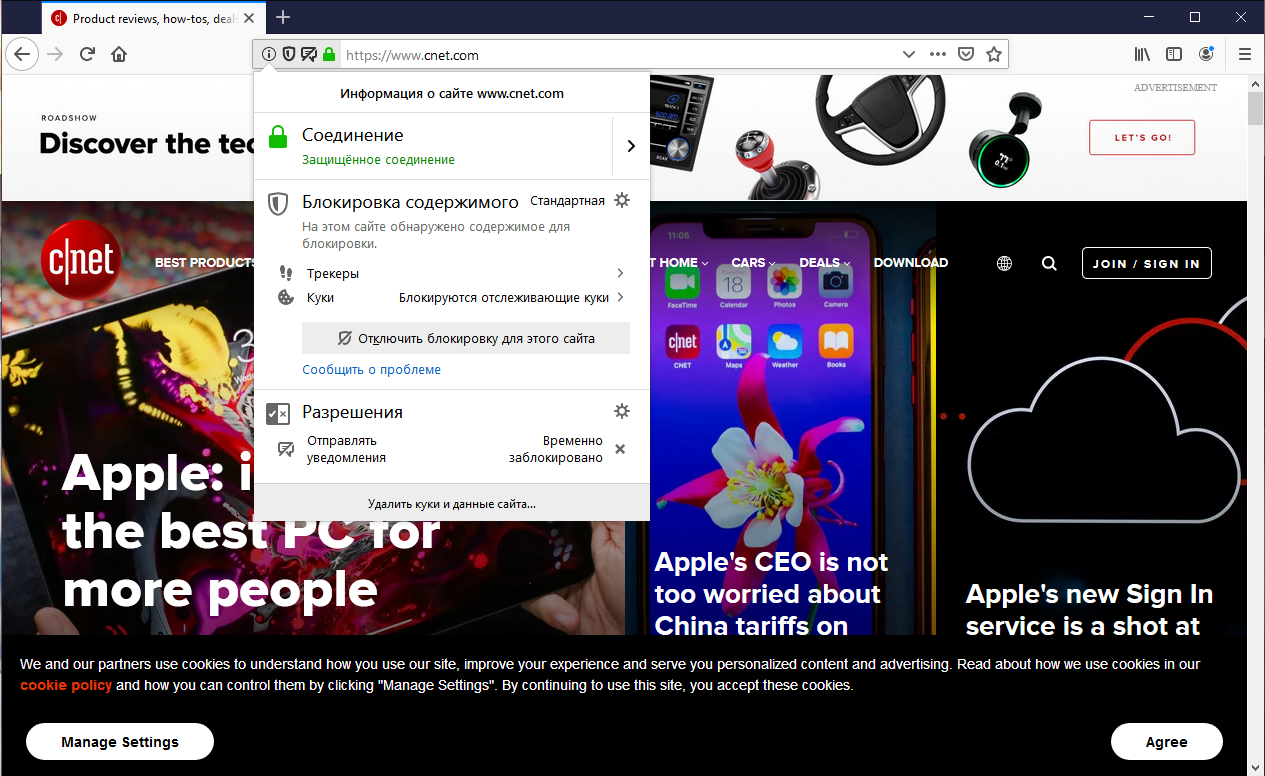
Task: Select the Product reviews CNET tab
Action: (154, 18)
